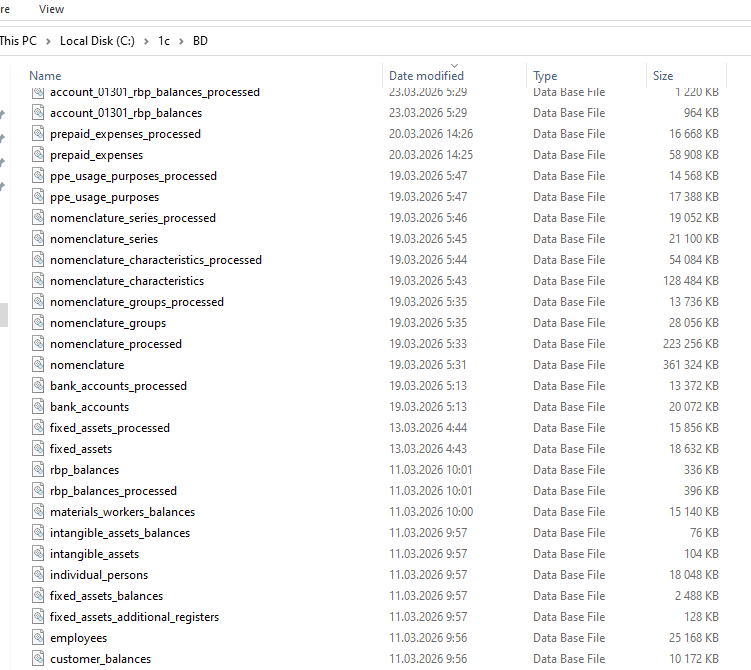Image resolution: width=751 pixels, height=670 pixels.
Task: Click the 76 KB size value
Action: (704, 533)
